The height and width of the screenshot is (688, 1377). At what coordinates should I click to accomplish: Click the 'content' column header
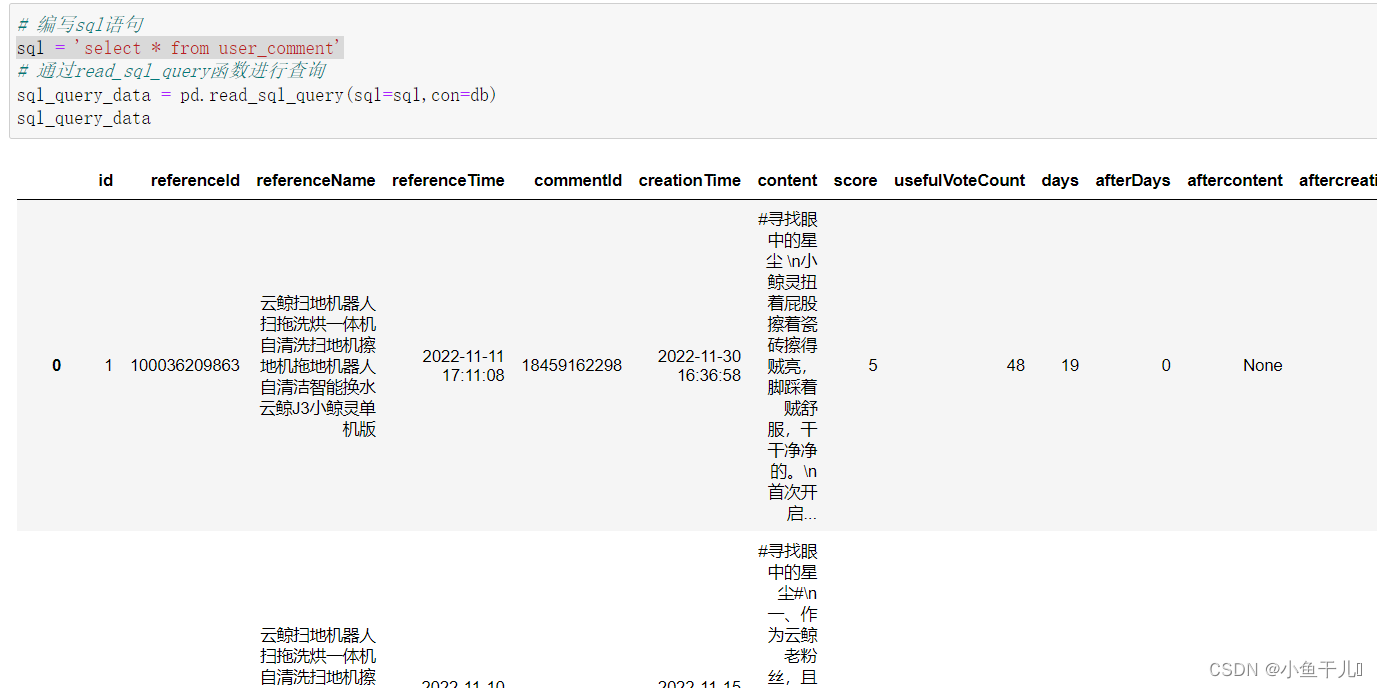coord(787,180)
